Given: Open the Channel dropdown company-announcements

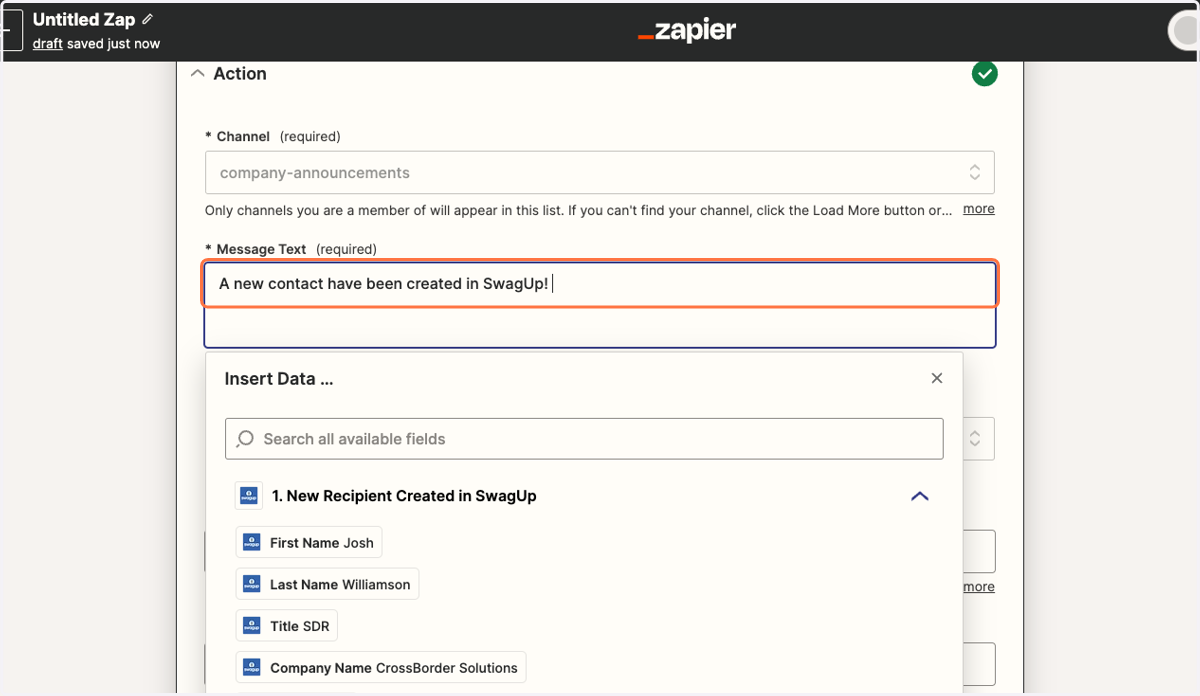Looking at the screenshot, I should click(599, 173).
